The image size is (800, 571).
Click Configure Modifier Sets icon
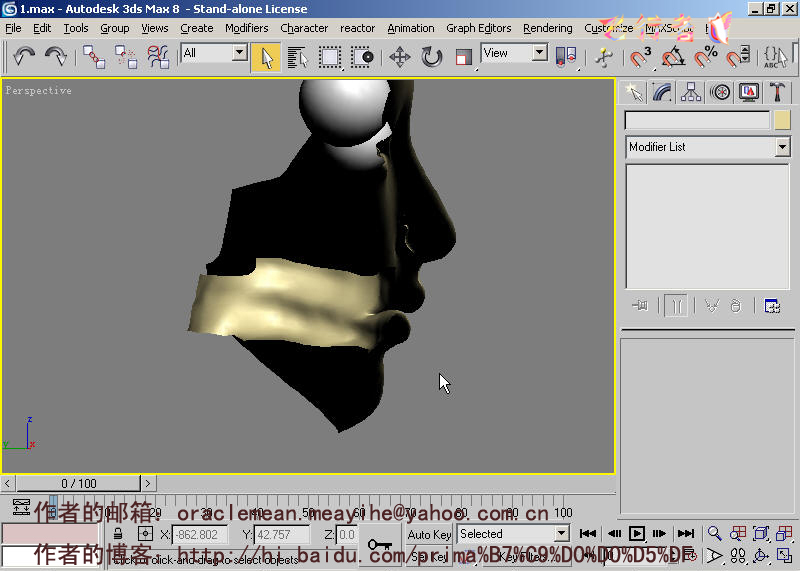772,306
